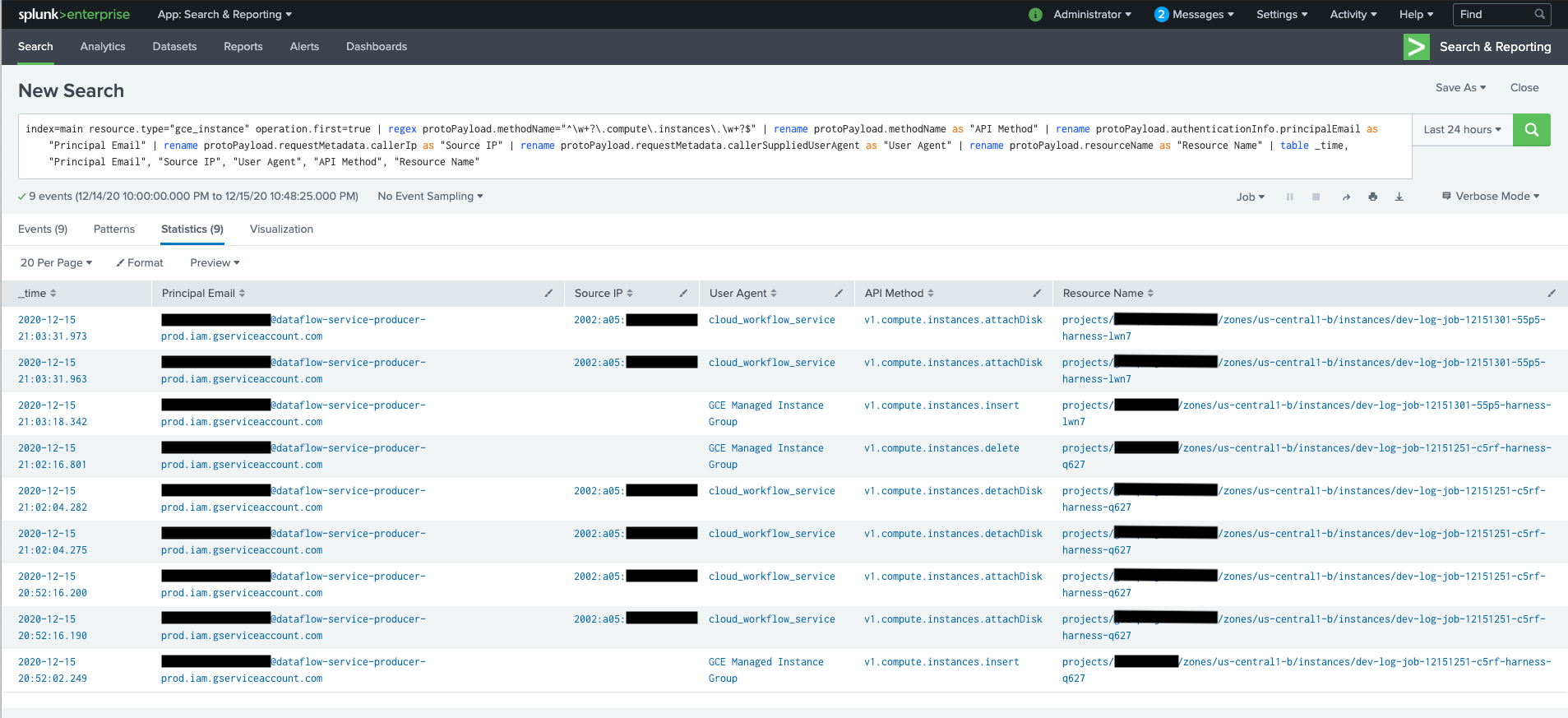Viewport: 1568px width, 718px height.
Task: Click timestamp 2020-12-15 21:03:18.342
Action: point(53,414)
